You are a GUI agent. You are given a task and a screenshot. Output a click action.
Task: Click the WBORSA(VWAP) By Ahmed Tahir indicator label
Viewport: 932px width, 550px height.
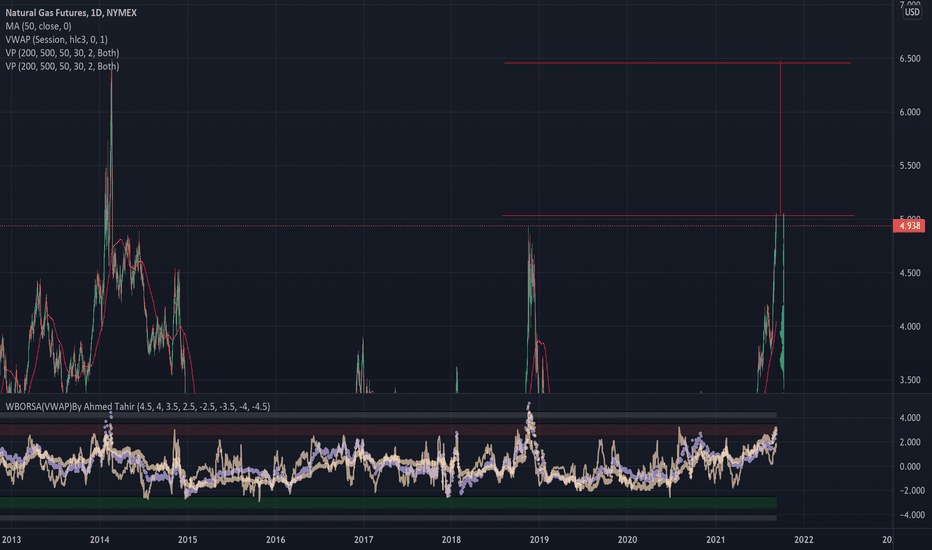(137, 407)
